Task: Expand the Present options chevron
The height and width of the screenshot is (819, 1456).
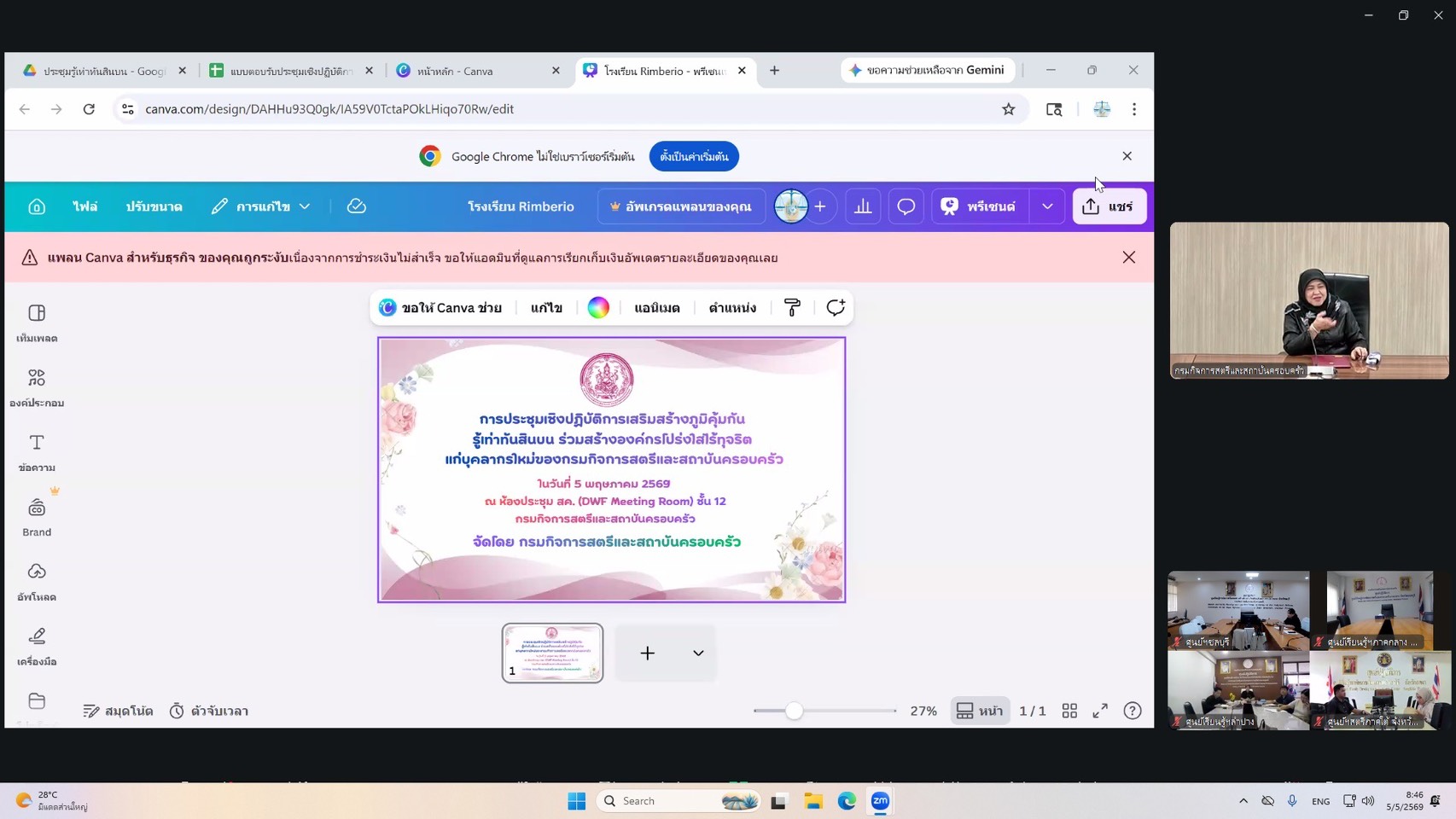Action: point(1047,206)
